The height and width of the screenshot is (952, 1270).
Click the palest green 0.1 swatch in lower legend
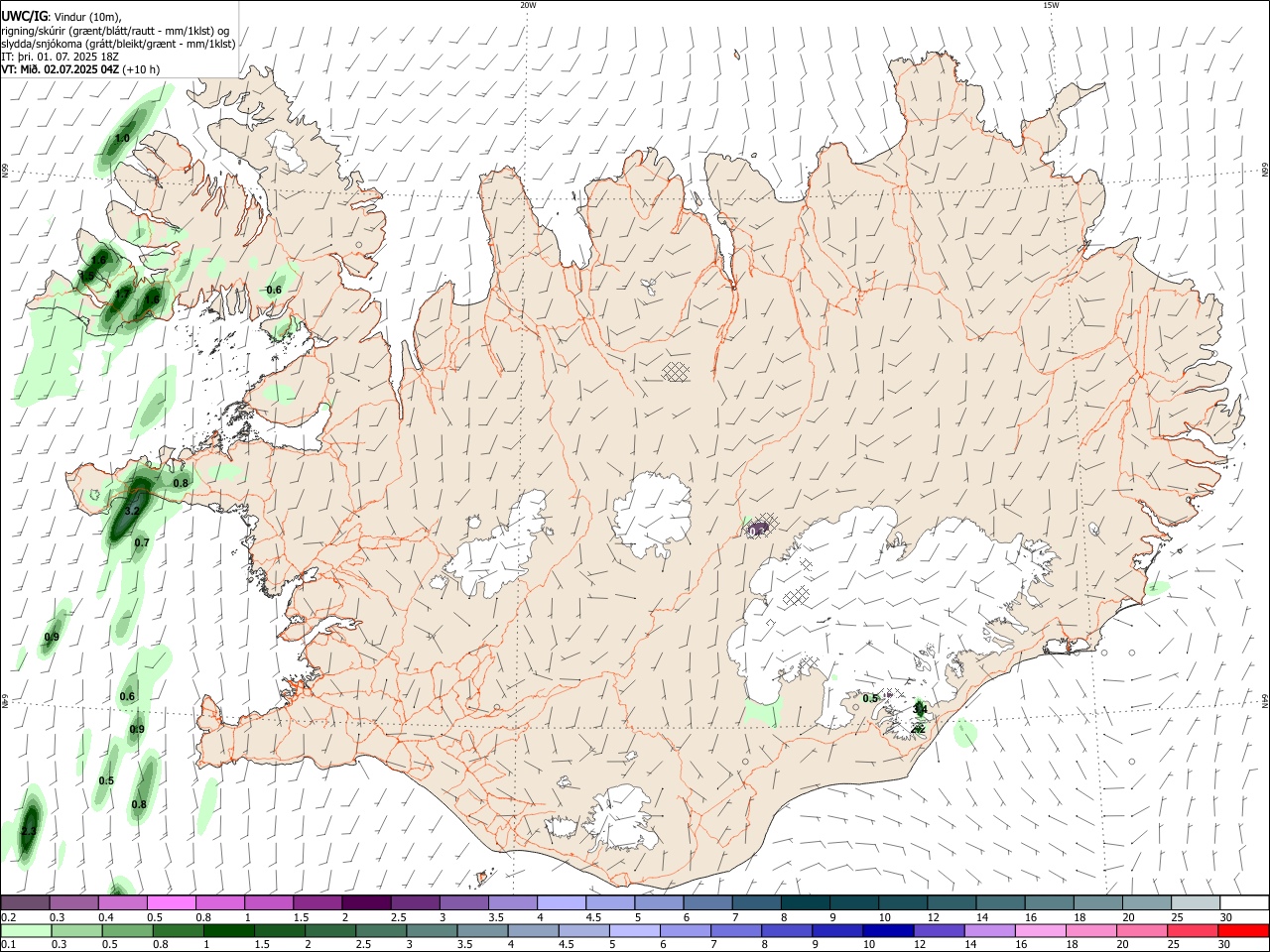pos(26,931)
